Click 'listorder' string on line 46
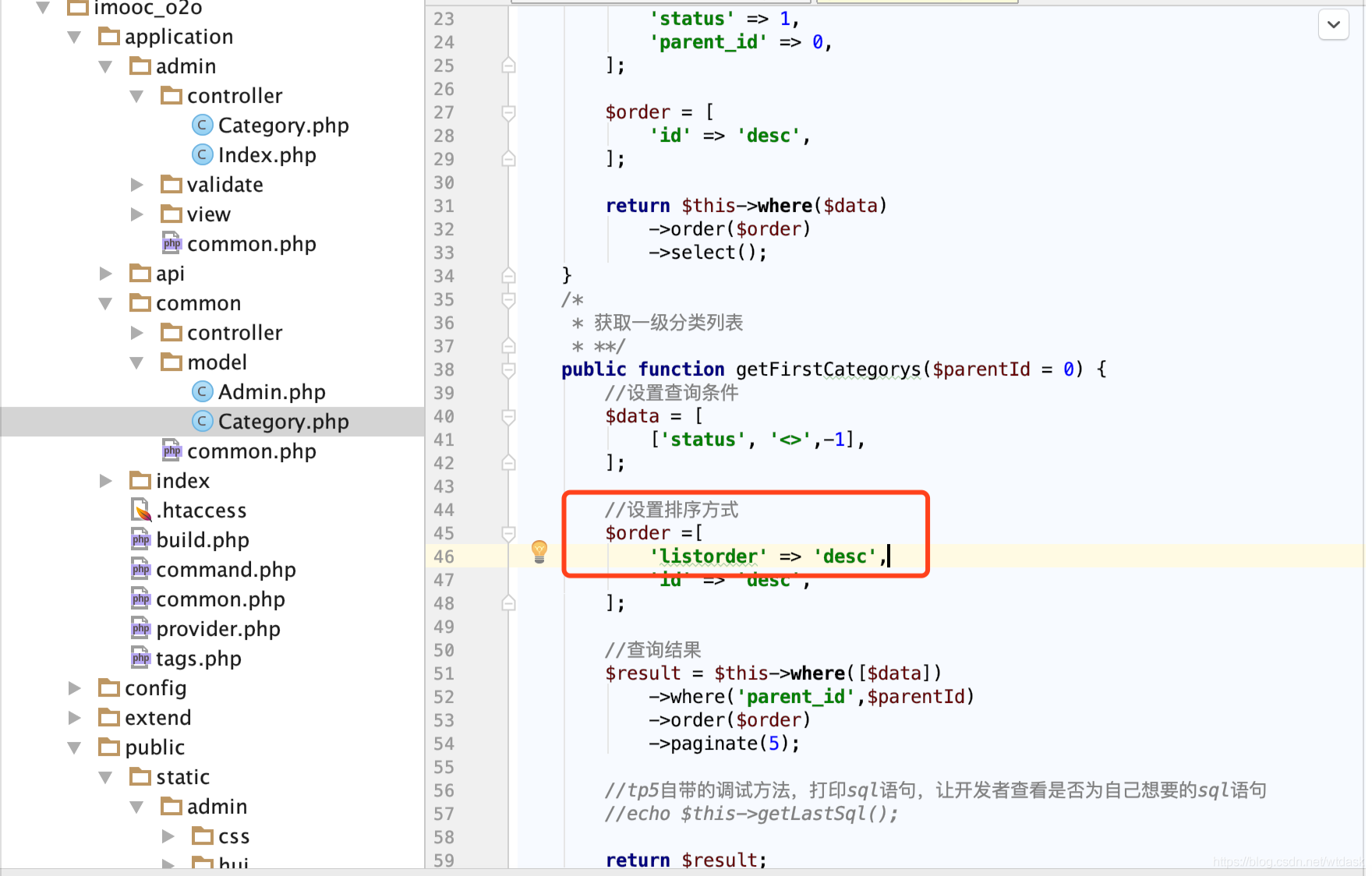The height and width of the screenshot is (876, 1372). pyautogui.click(x=709, y=556)
